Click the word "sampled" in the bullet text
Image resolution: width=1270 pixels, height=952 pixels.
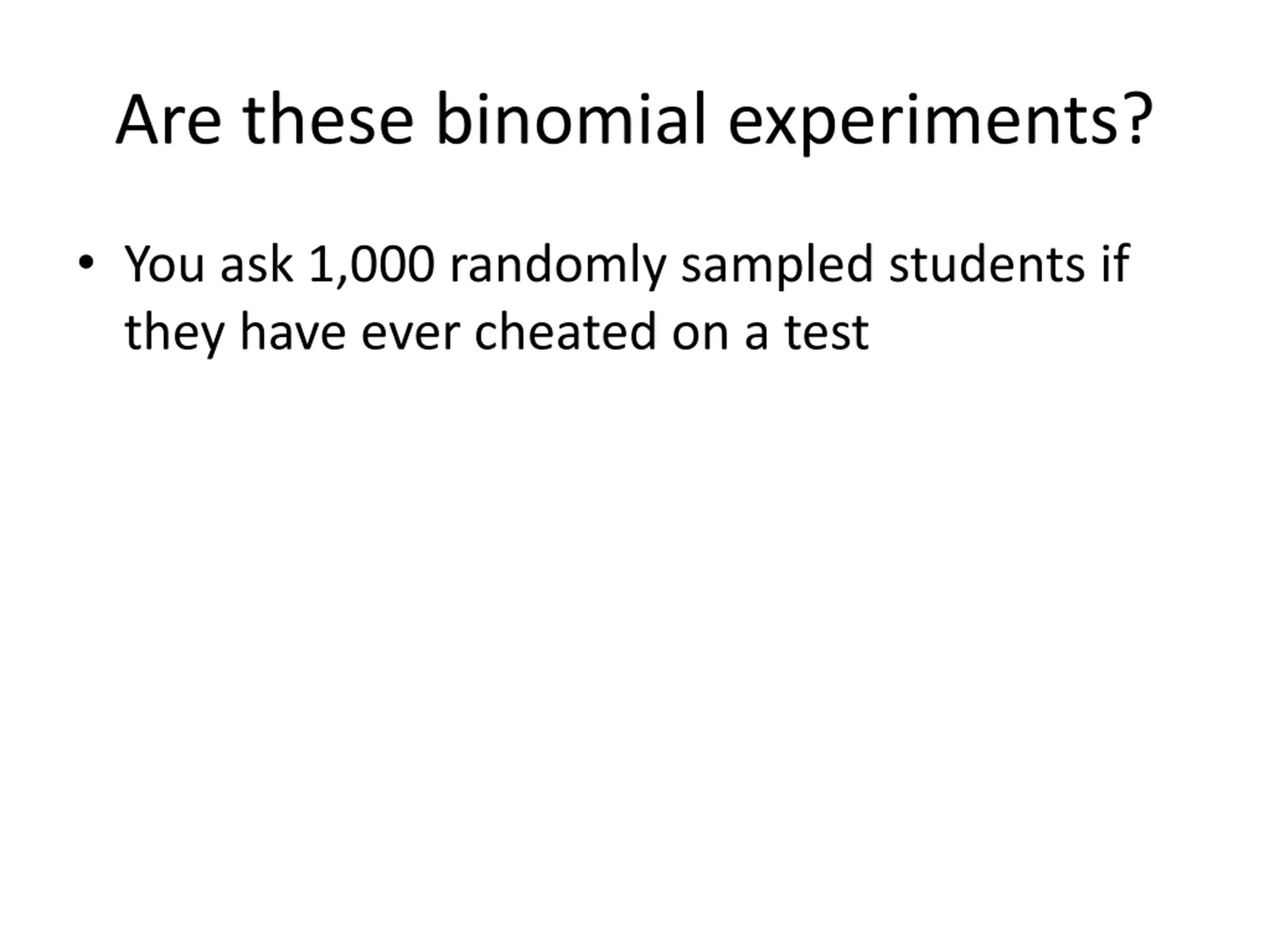pyautogui.click(x=777, y=266)
